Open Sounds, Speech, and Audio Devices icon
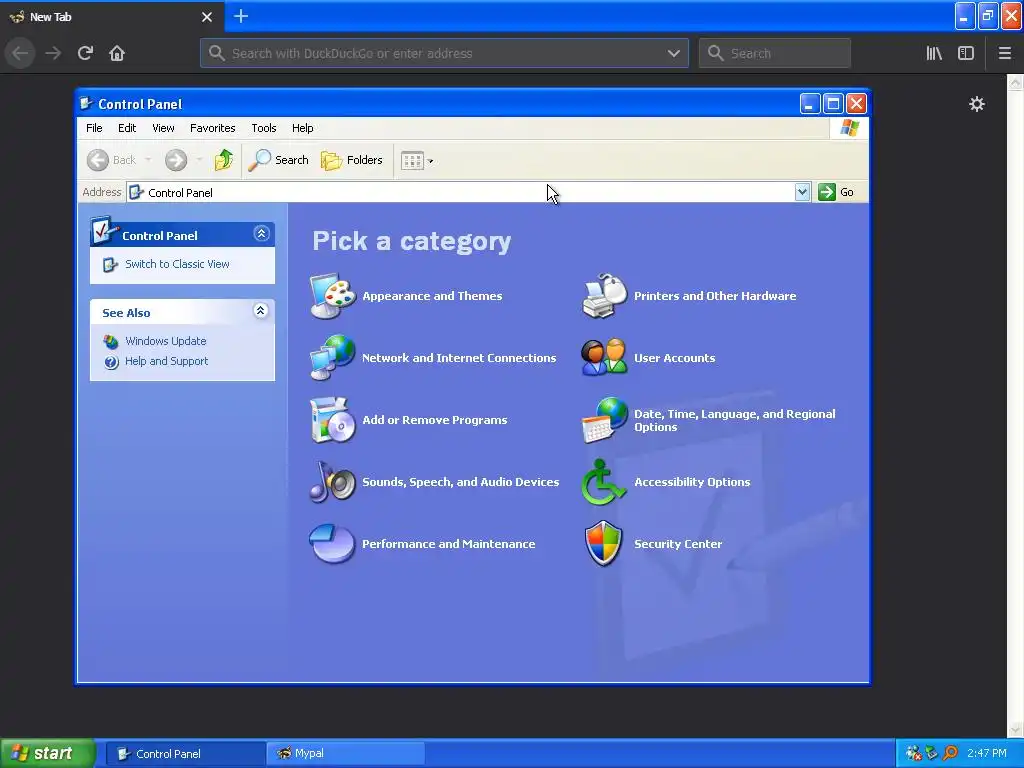Viewport: 1024px width, 768px height. tap(332, 482)
